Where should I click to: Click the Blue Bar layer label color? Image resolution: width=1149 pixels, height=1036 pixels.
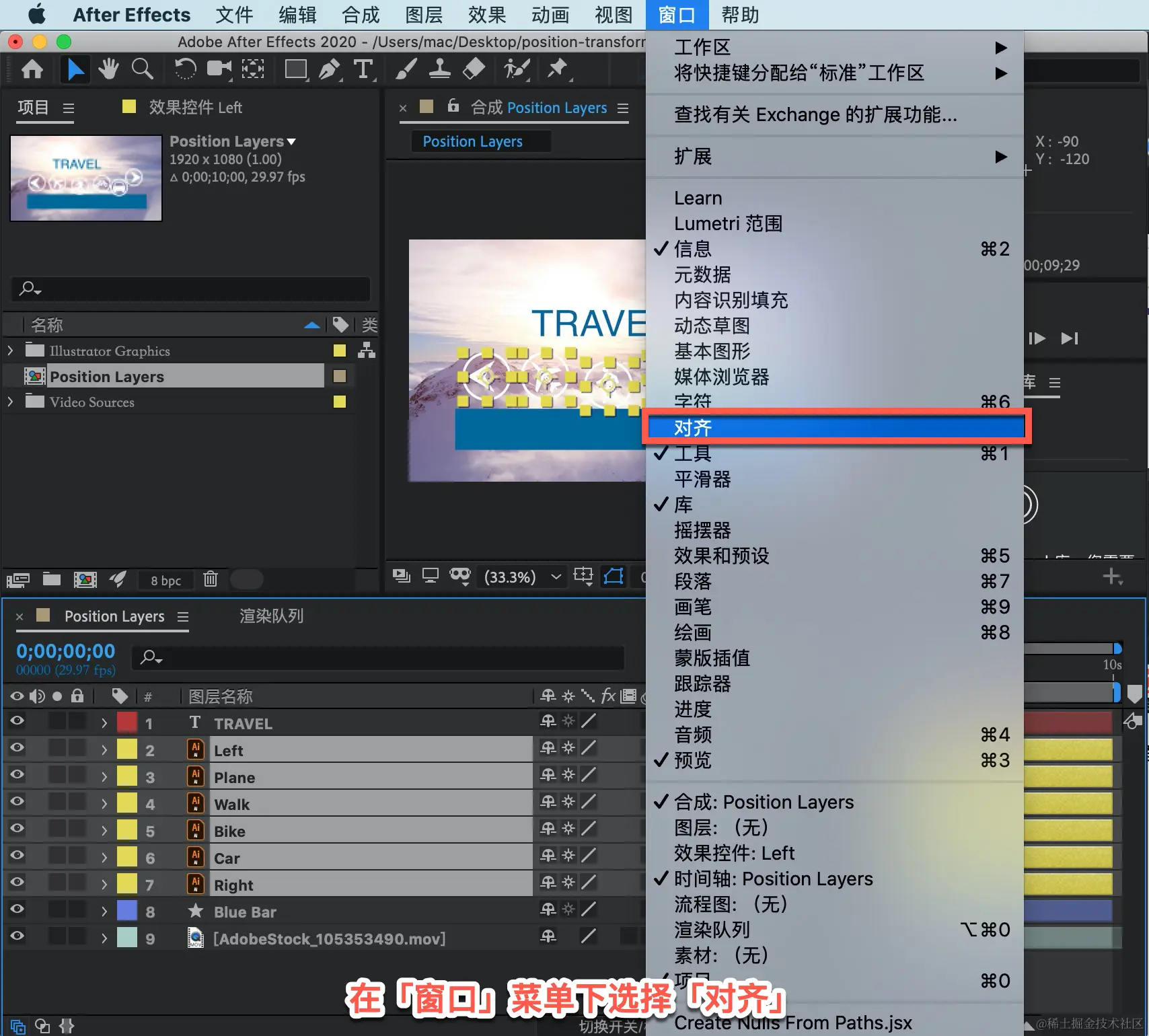127,911
